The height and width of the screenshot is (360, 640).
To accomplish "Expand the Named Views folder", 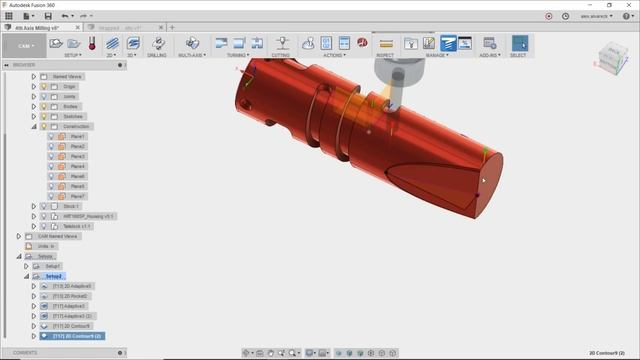I will [34, 76].
